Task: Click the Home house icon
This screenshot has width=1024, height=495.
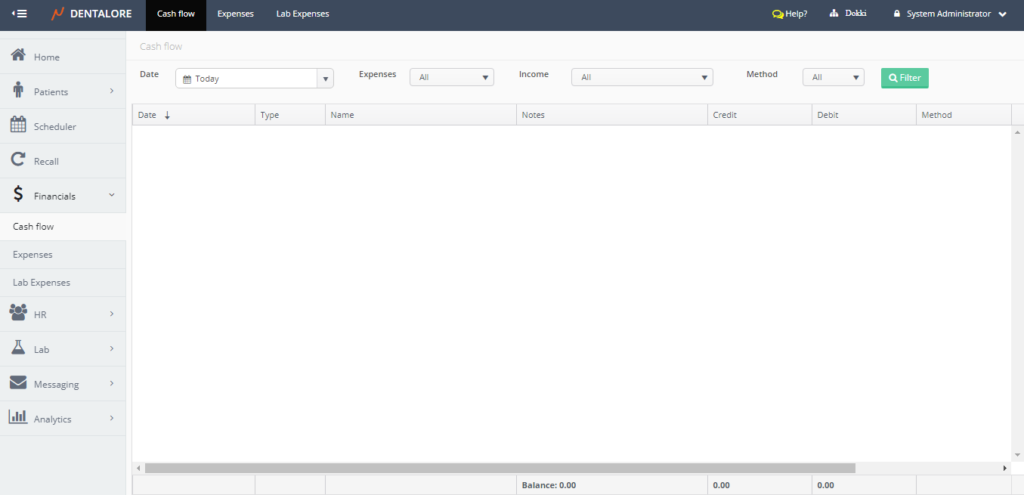Action: point(18,56)
